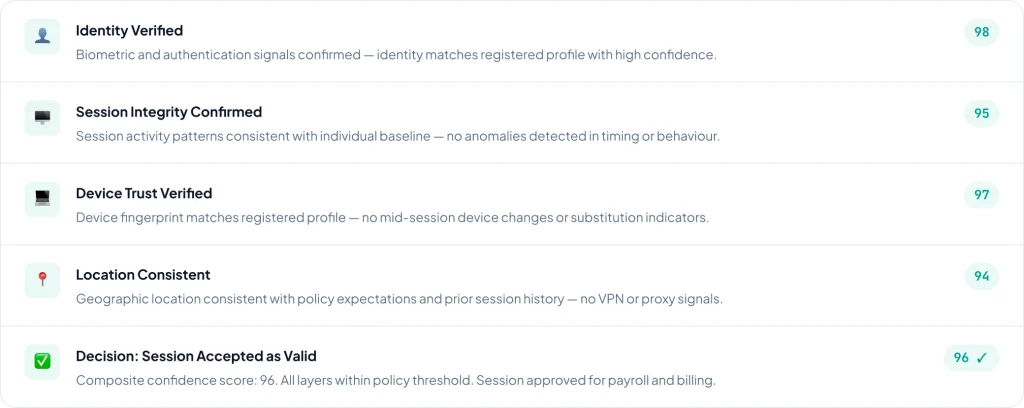Viewport: 1024px width, 408px height.
Task: Click the Session Integrity monitor icon
Action: click(x=42, y=118)
